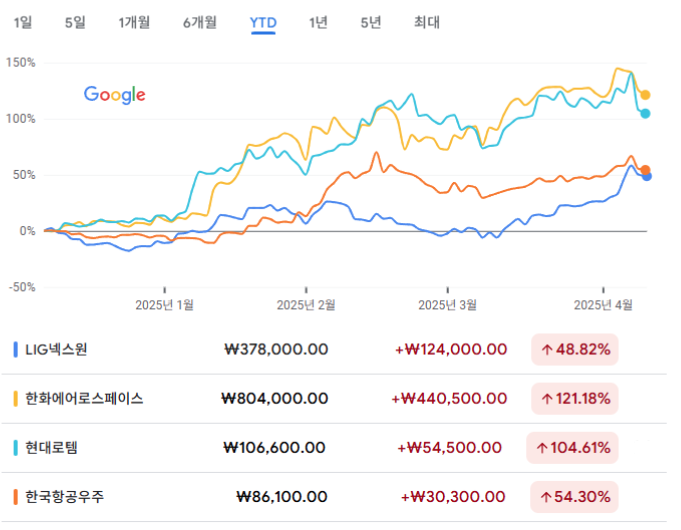
Task: Choose the 6개월 range tab
Action: point(200,22)
